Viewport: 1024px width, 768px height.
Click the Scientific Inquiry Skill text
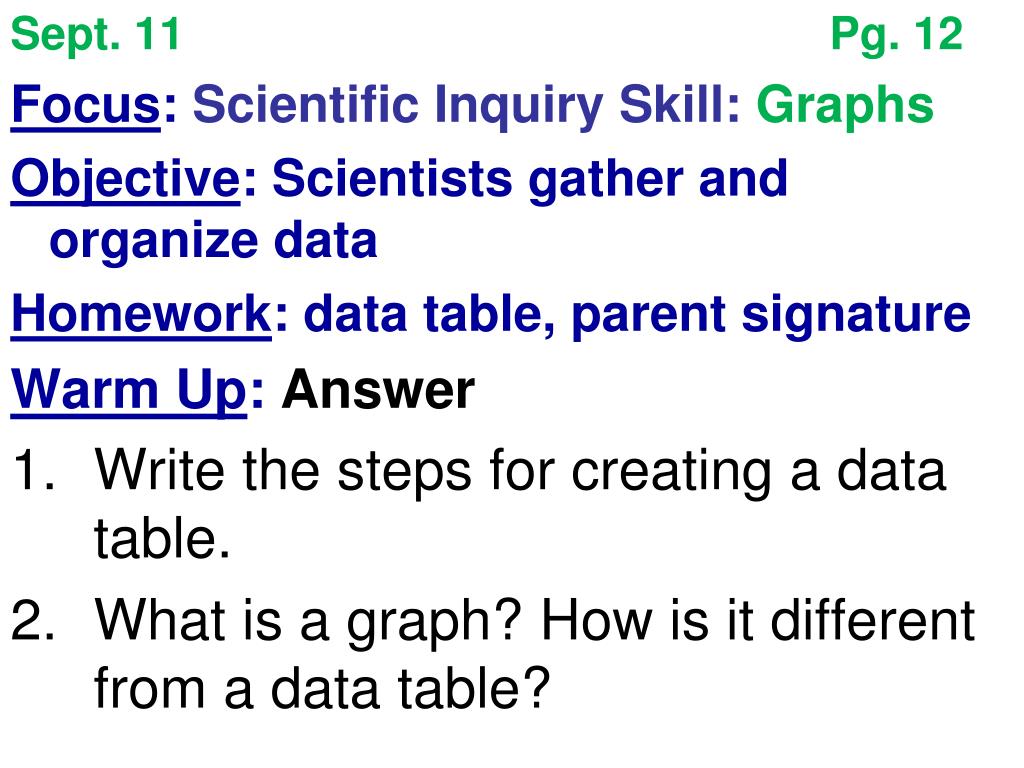coord(466,106)
